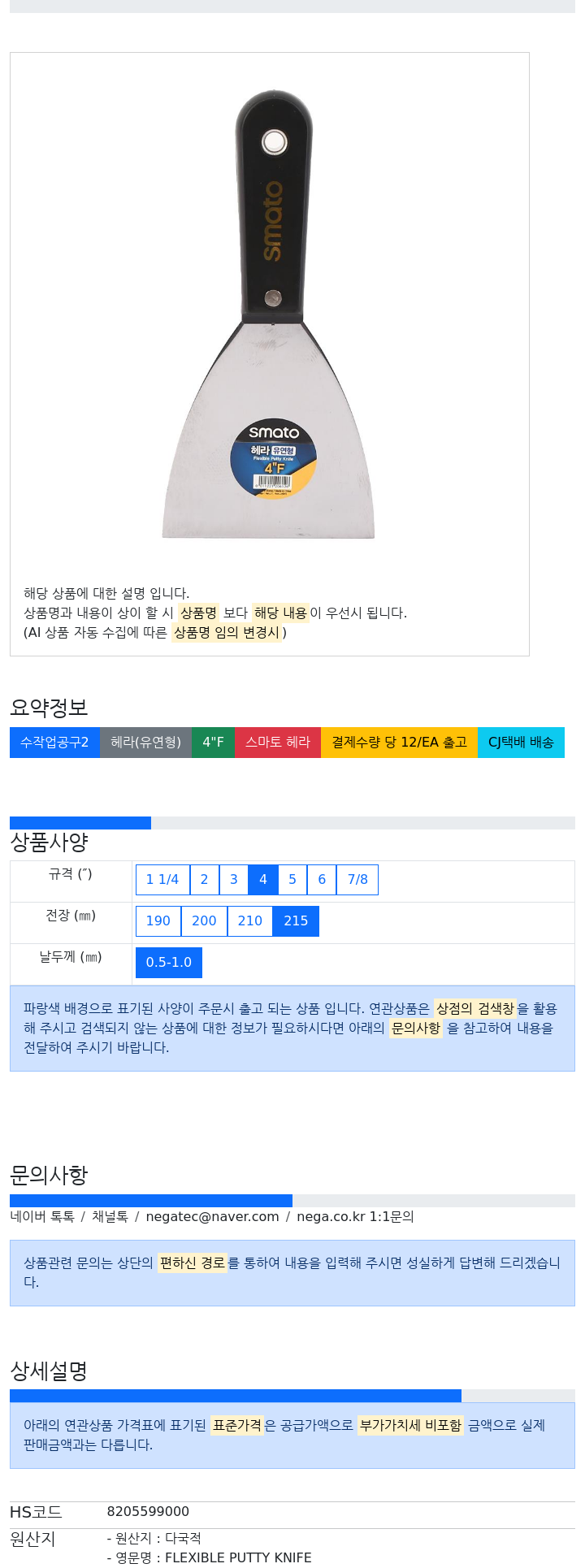Choose the 3 inch size option
The width and height of the screenshot is (585, 1568).
coord(234,879)
